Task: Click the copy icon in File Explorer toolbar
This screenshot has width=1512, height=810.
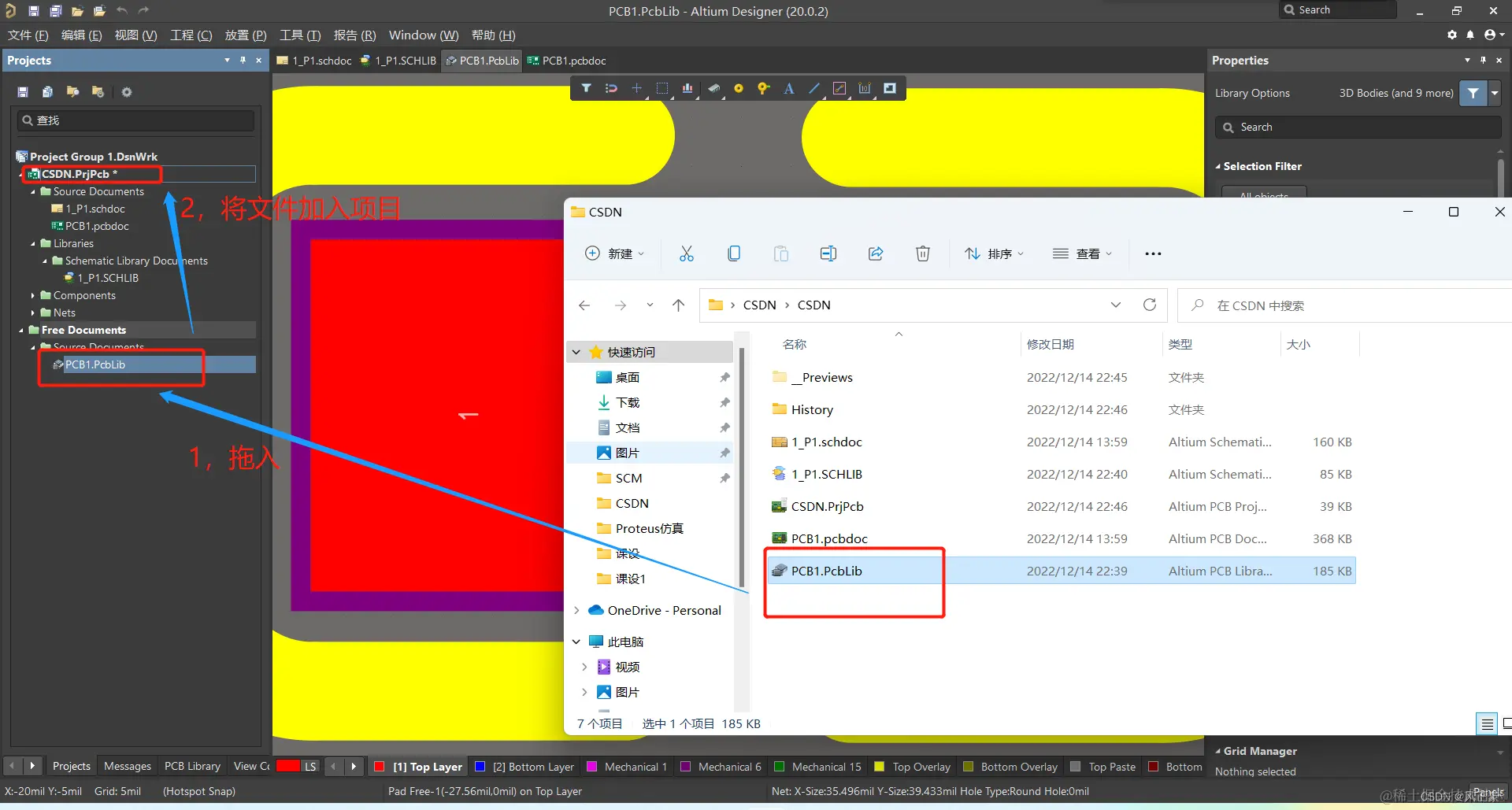Action: [734, 253]
